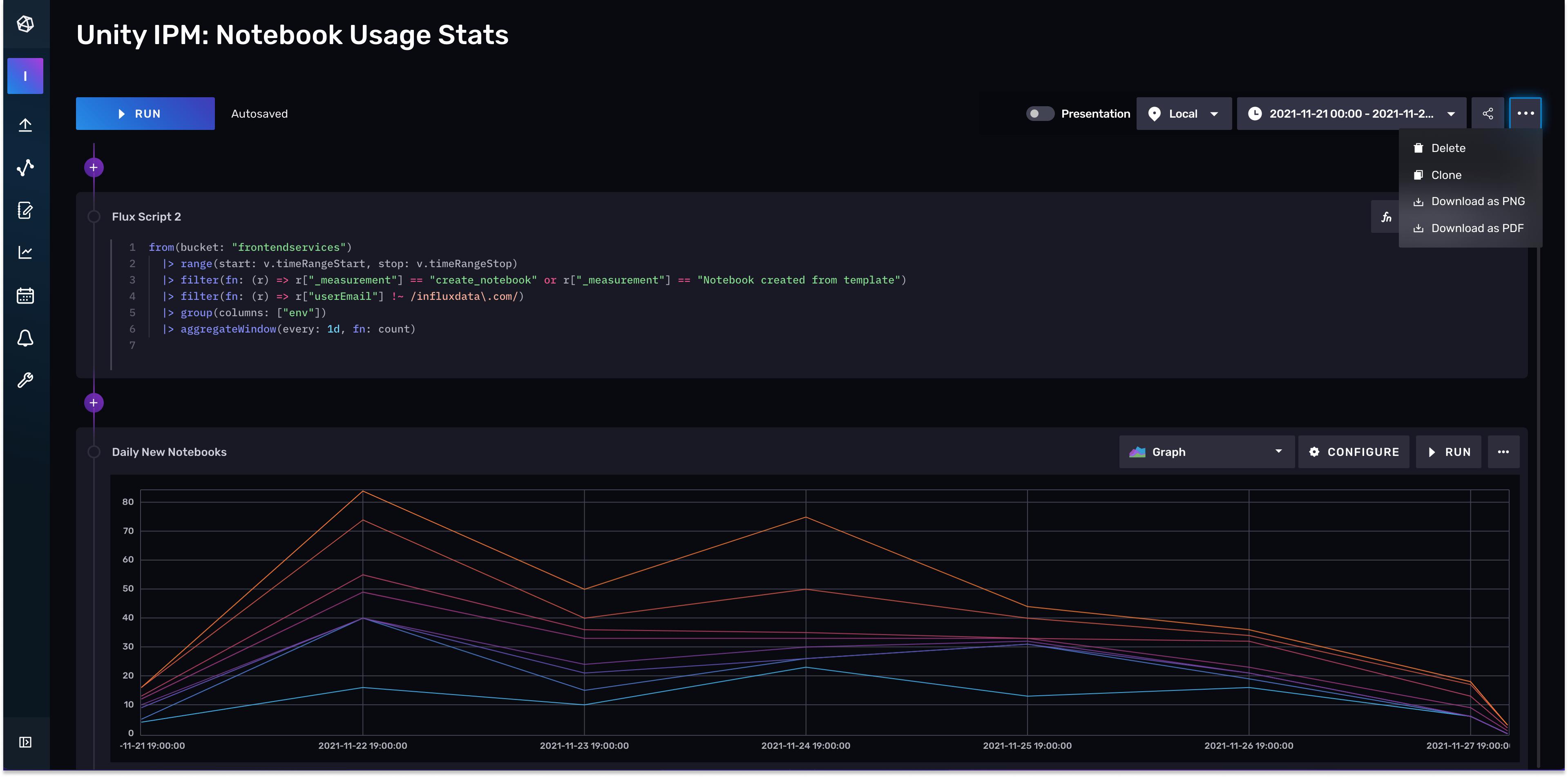Open the Local timezone dropdown
The height and width of the screenshot is (777, 1568).
1183,114
